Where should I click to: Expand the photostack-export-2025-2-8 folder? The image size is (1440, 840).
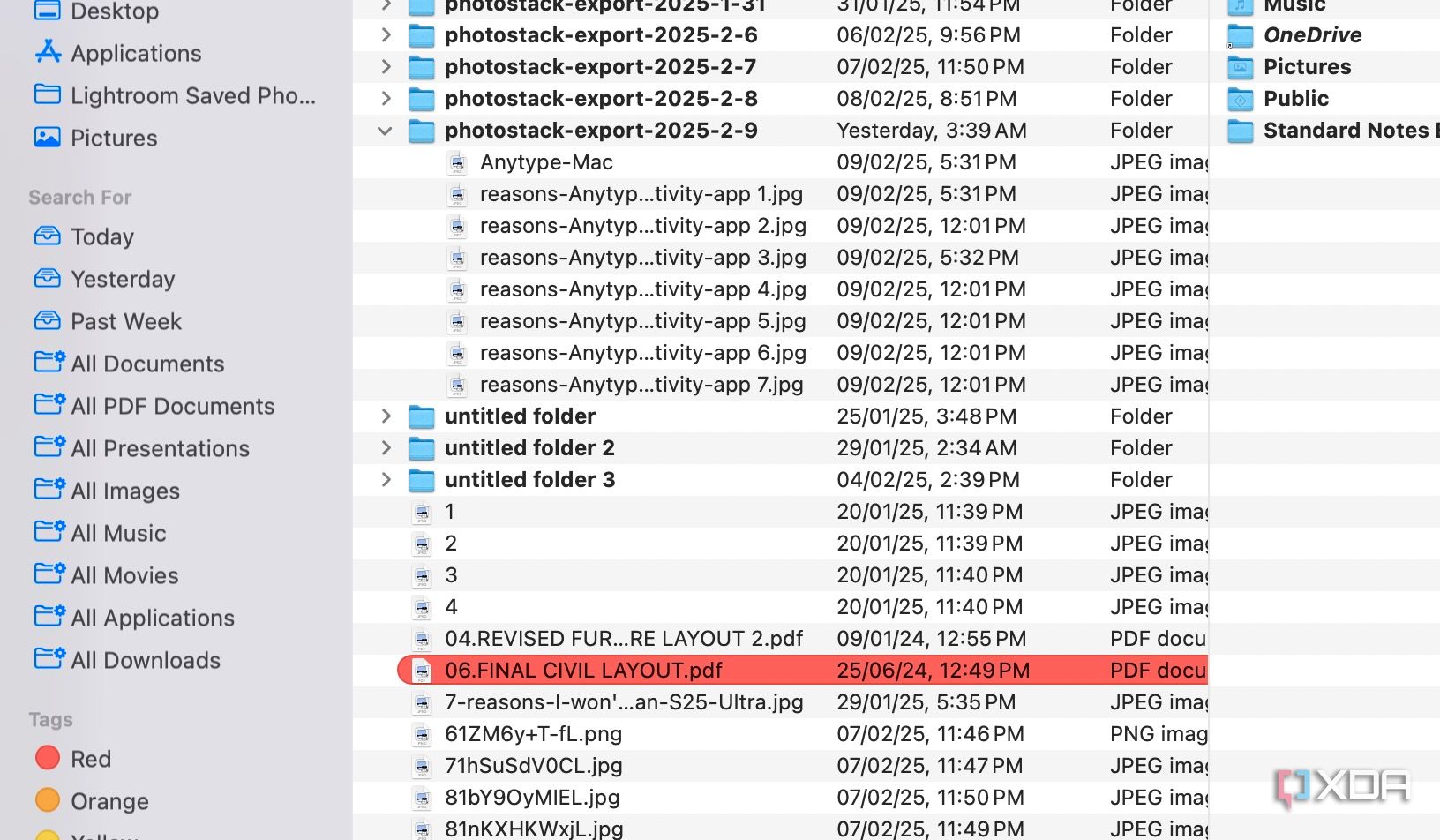(x=385, y=98)
